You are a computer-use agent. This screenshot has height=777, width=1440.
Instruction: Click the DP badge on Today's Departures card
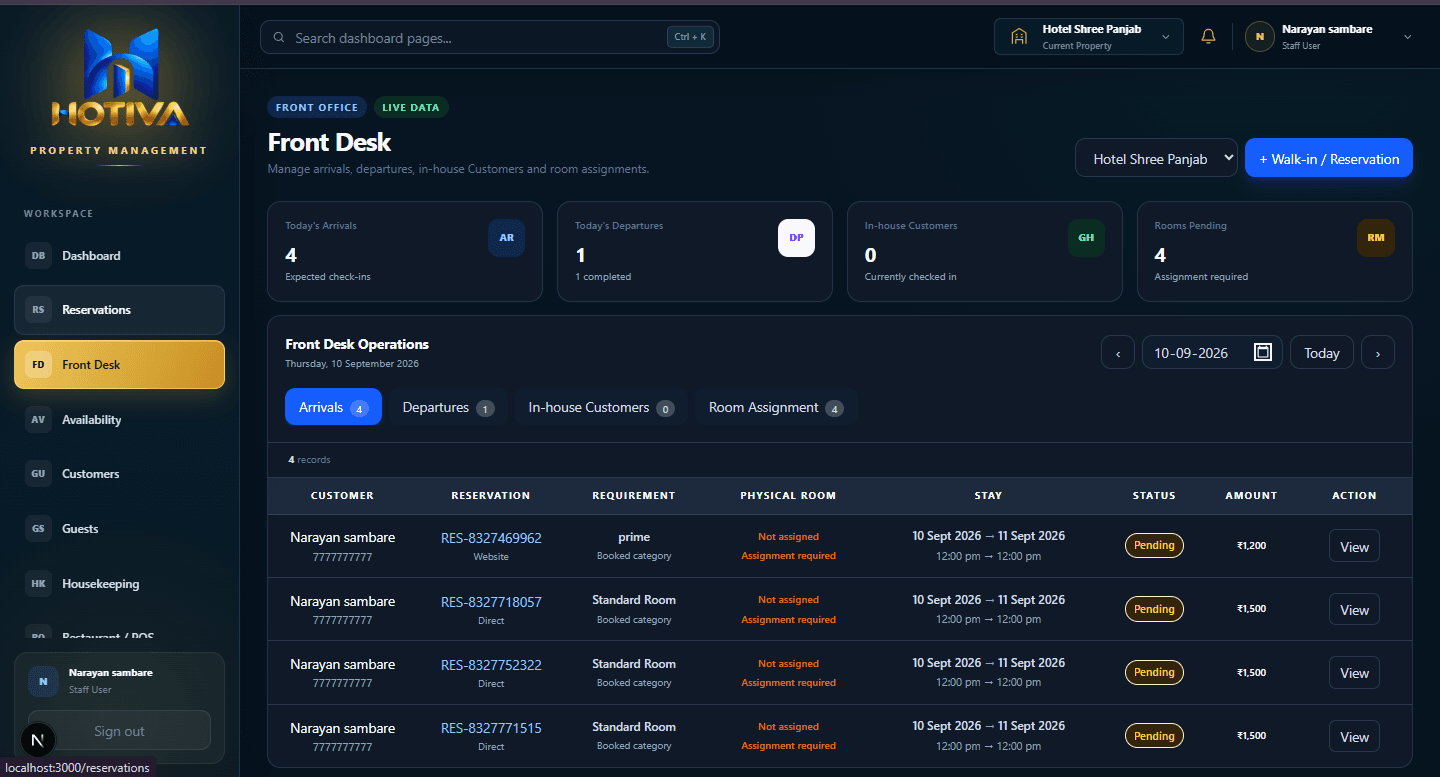coord(797,238)
